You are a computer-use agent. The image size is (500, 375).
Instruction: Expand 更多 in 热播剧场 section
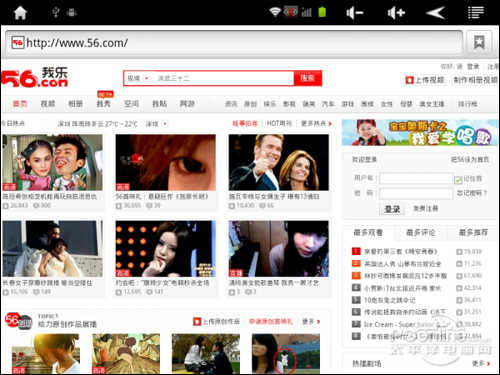[481, 363]
